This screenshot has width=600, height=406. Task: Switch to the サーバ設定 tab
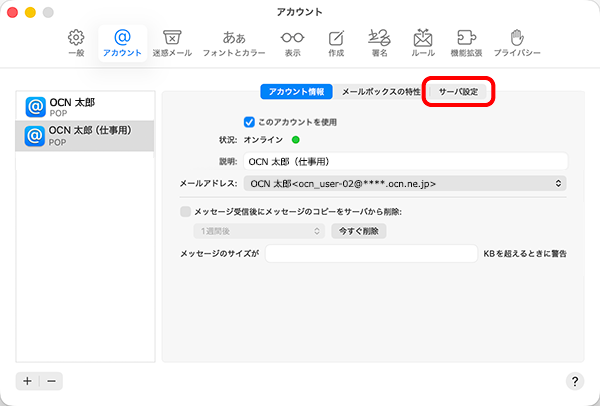(x=460, y=92)
